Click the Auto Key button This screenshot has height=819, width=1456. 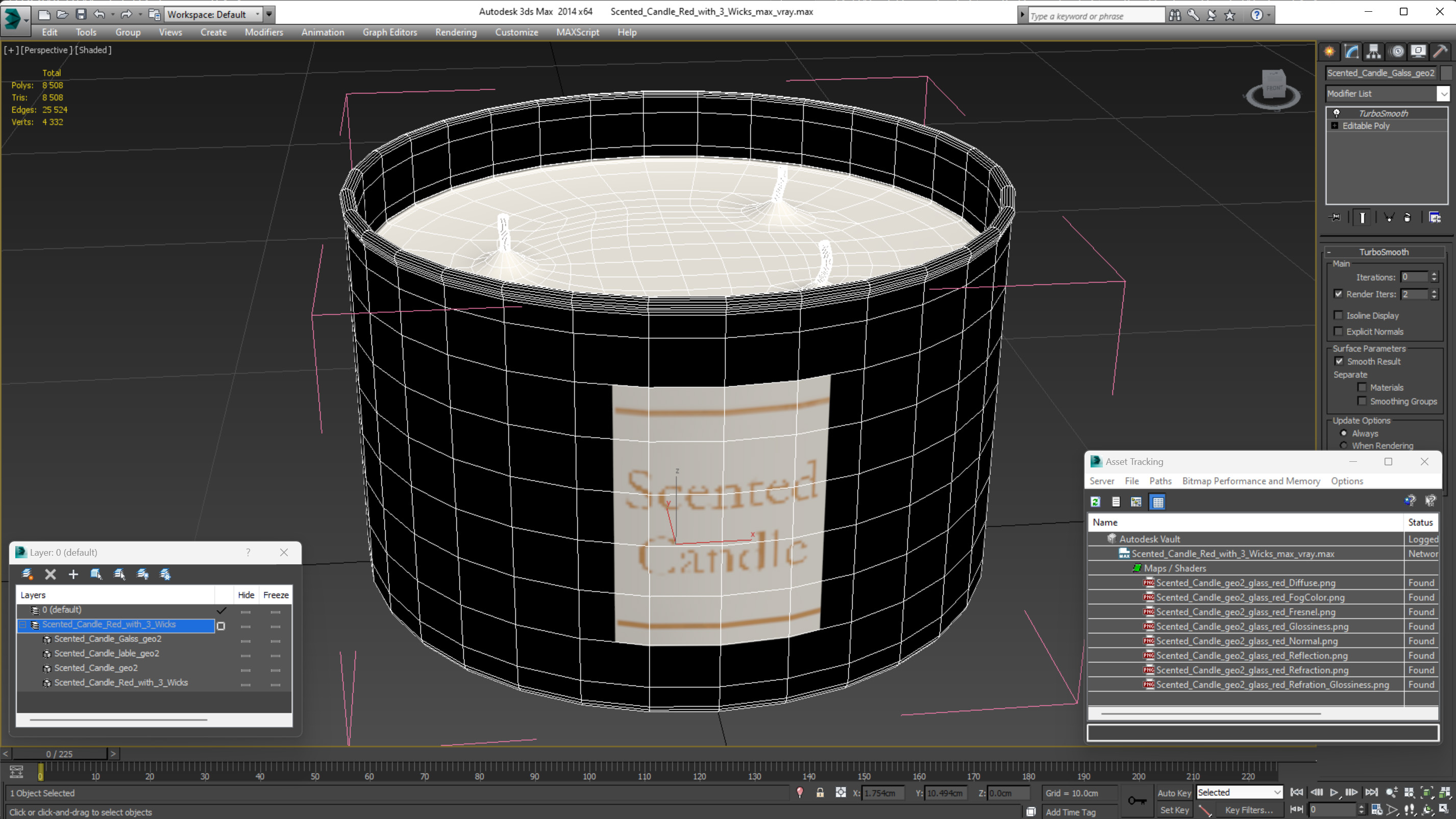coord(1173,793)
